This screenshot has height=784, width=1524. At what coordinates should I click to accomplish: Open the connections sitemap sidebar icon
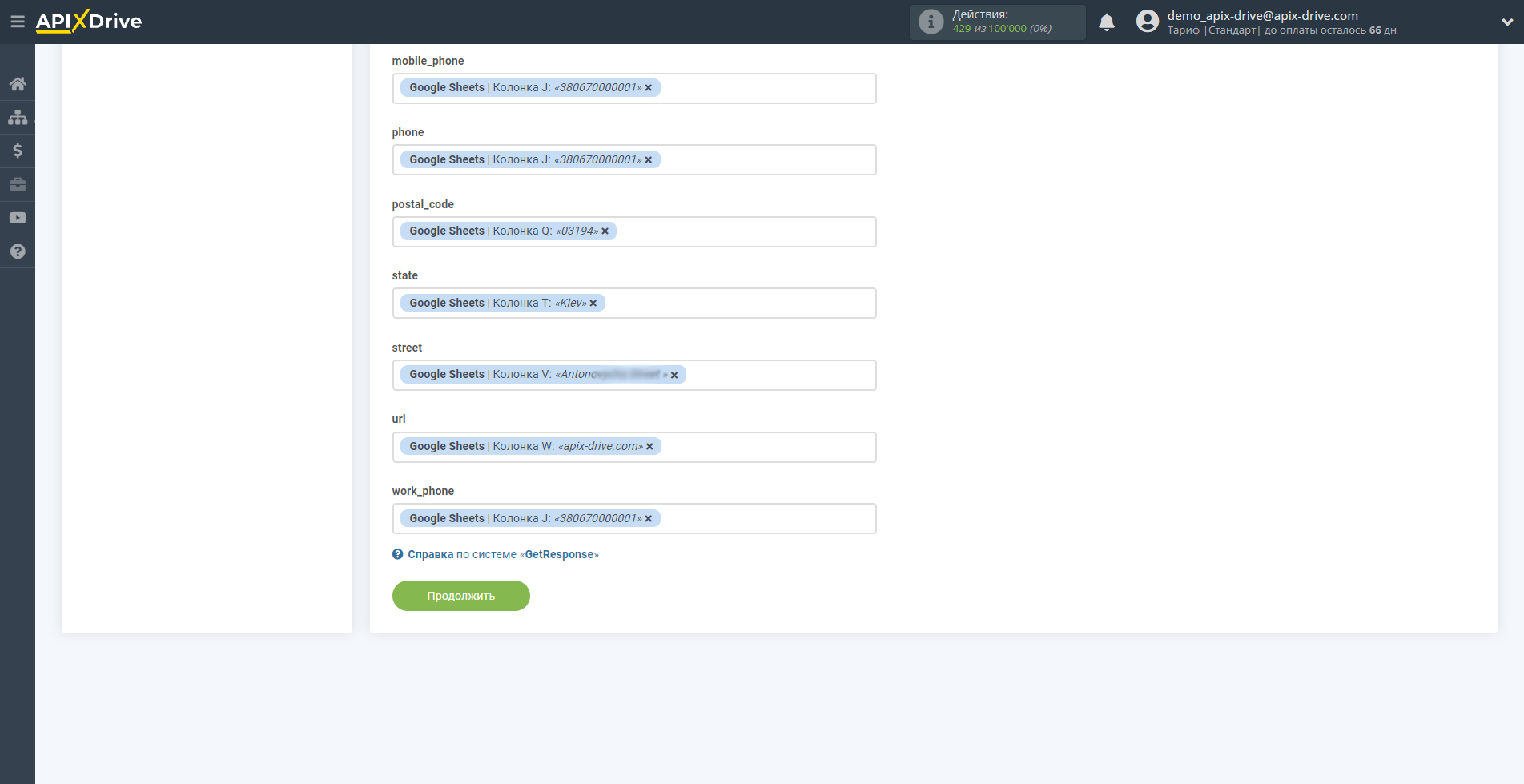point(18,117)
